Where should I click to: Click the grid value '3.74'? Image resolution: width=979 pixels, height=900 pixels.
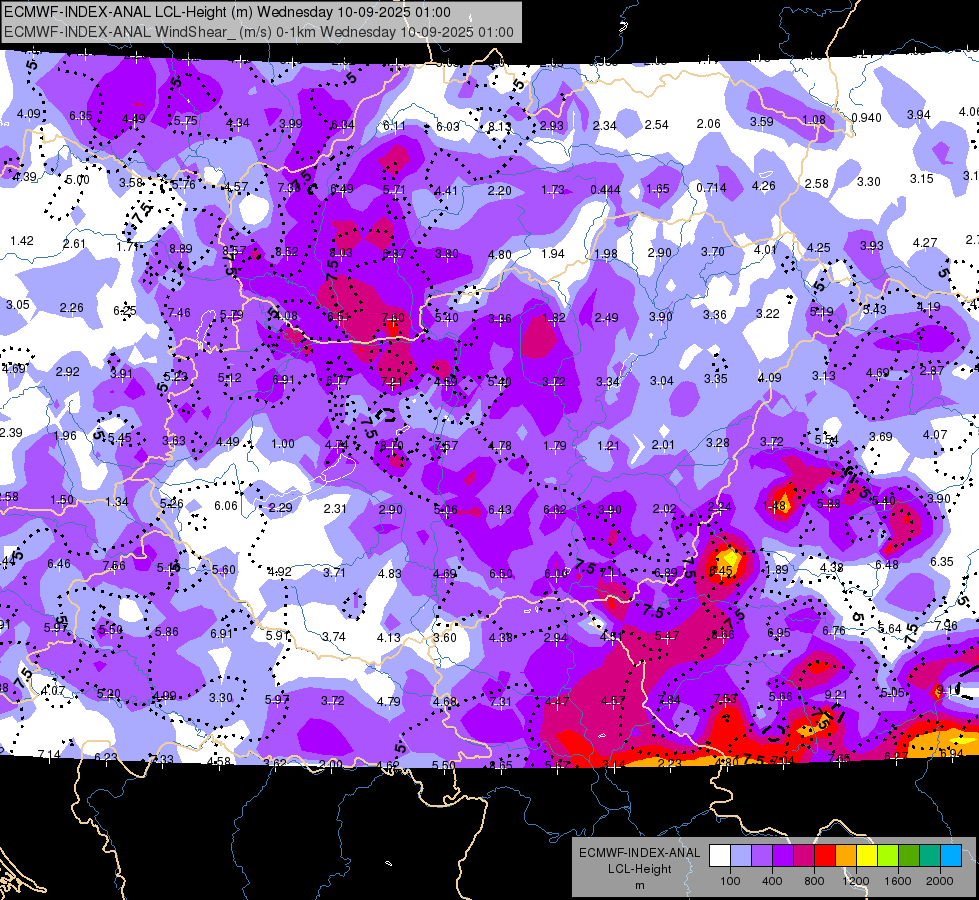[333, 636]
